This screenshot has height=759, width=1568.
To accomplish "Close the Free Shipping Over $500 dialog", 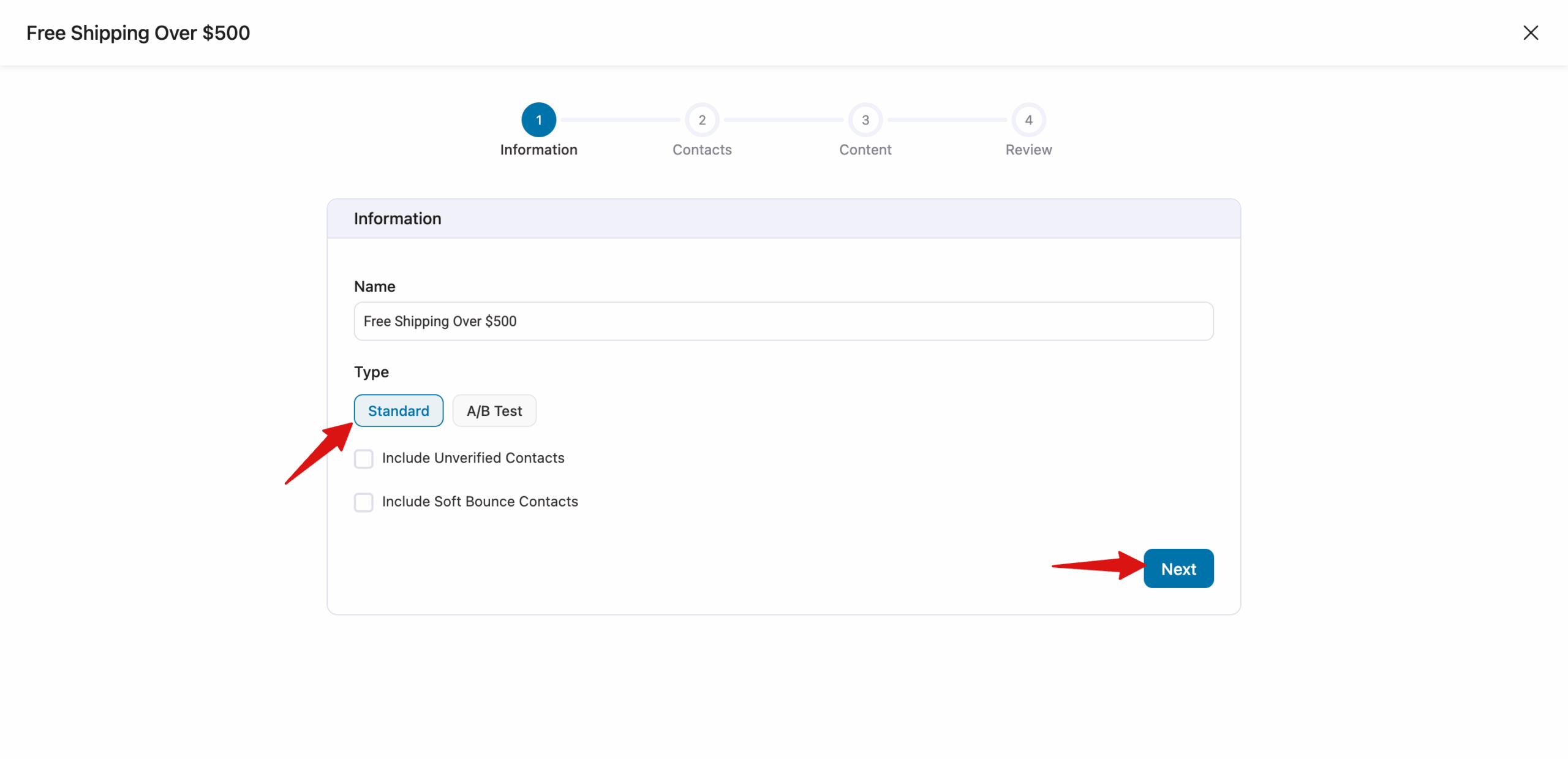I will coord(1531,32).
